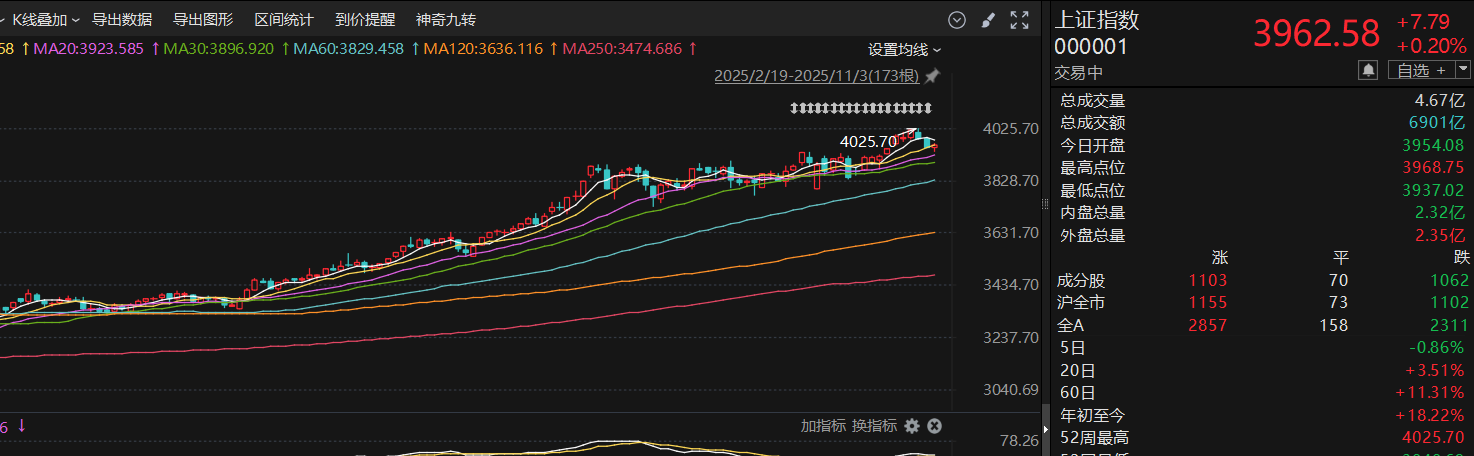This screenshot has height=456, width=1474.
Task: Click the 加指标 button
Action: click(x=824, y=426)
